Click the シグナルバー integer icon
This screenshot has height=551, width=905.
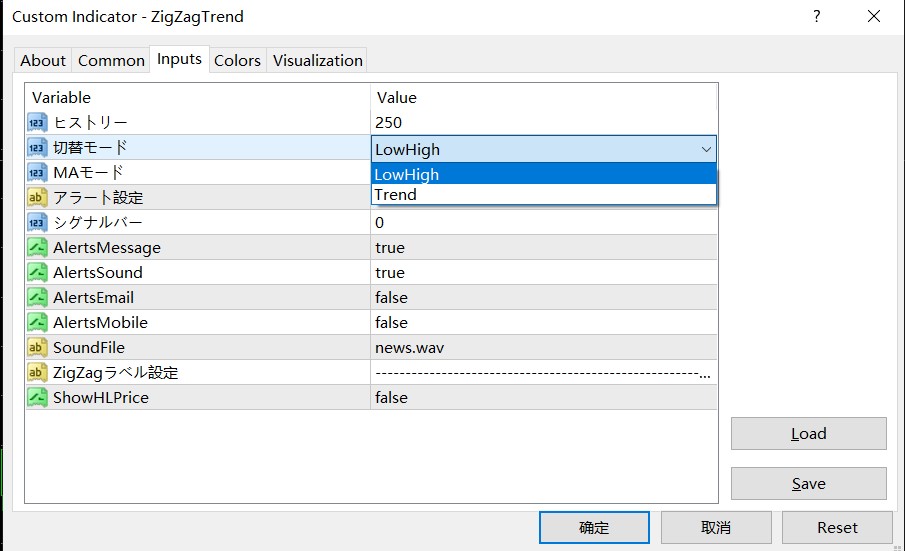[x=37, y=222]
